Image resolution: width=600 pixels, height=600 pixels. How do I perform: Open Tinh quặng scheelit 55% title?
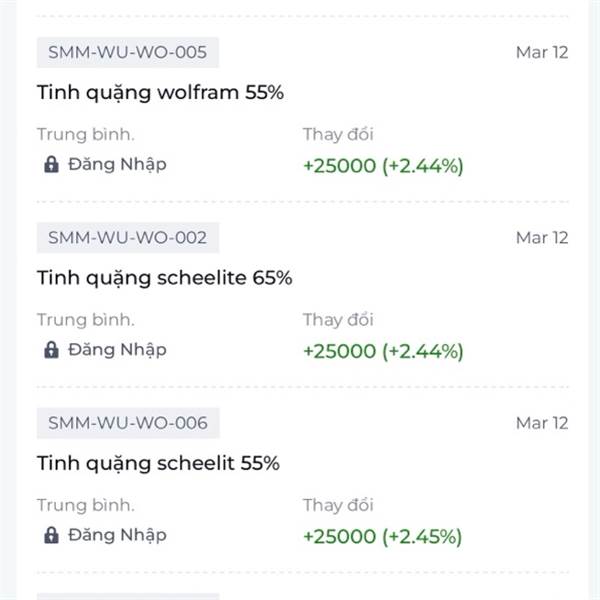pos(158,464)
